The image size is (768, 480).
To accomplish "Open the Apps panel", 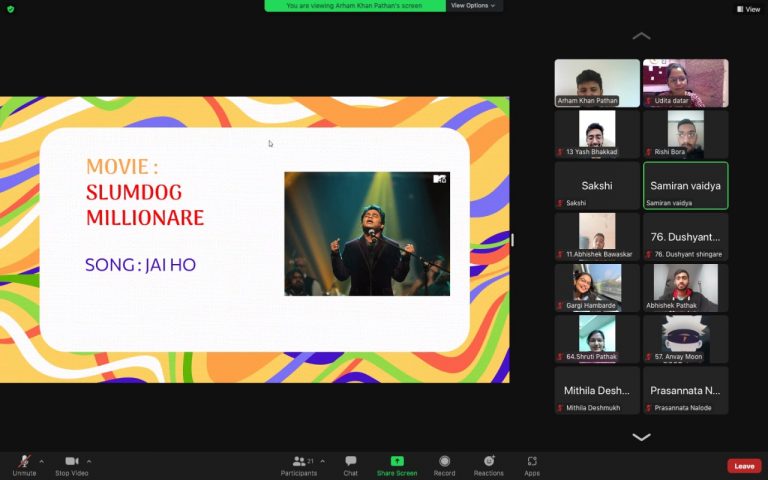I will [532, 466].
